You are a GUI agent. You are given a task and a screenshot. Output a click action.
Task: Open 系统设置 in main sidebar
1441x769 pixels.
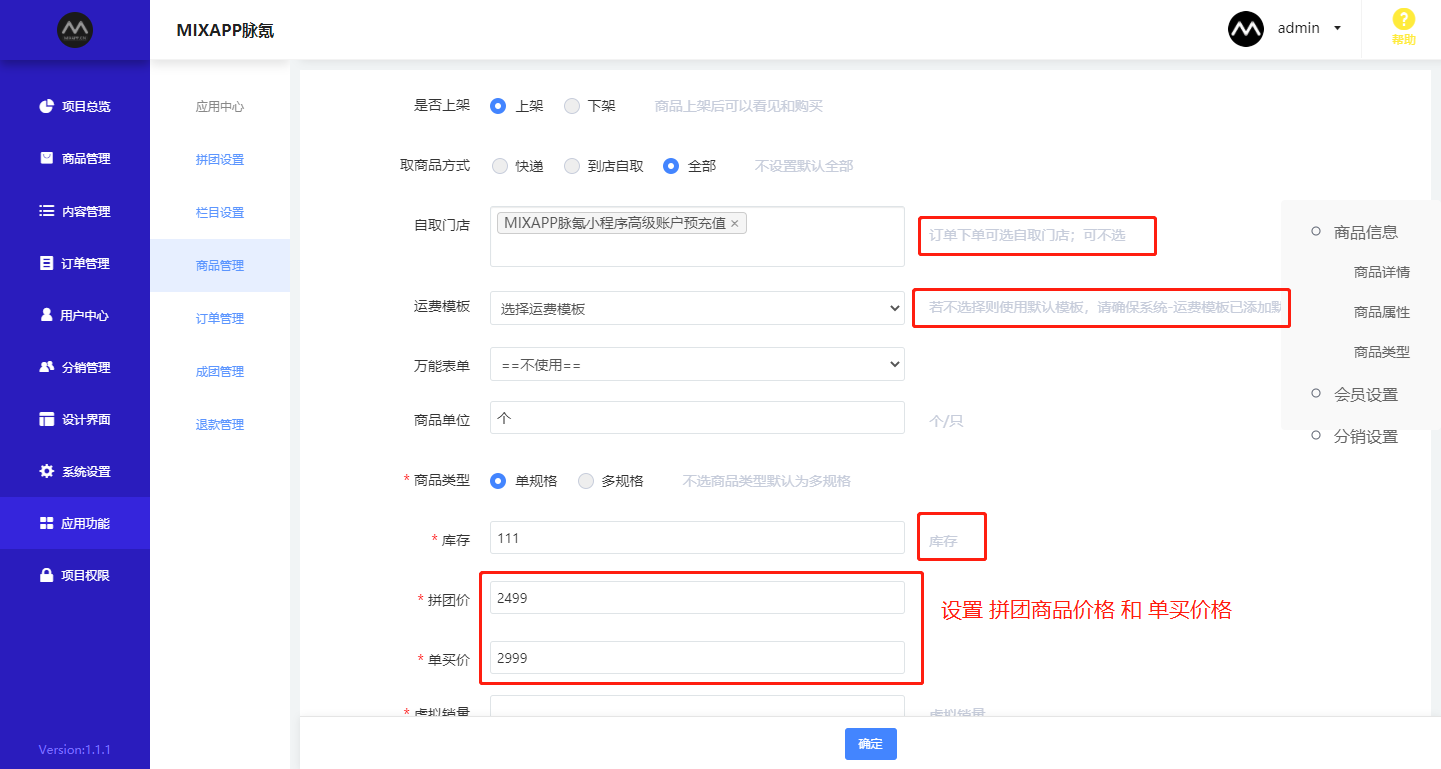tap(75, 471)
